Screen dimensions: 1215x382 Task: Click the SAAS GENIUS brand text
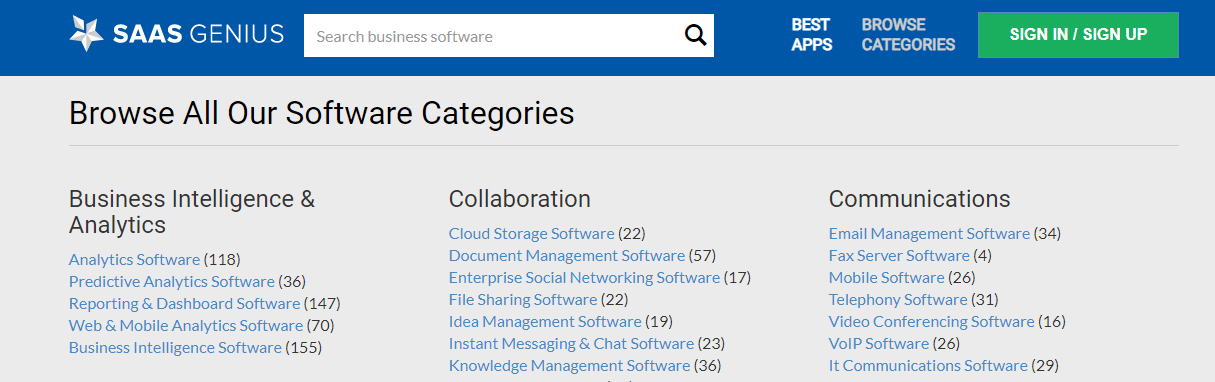tap(198, 35)
